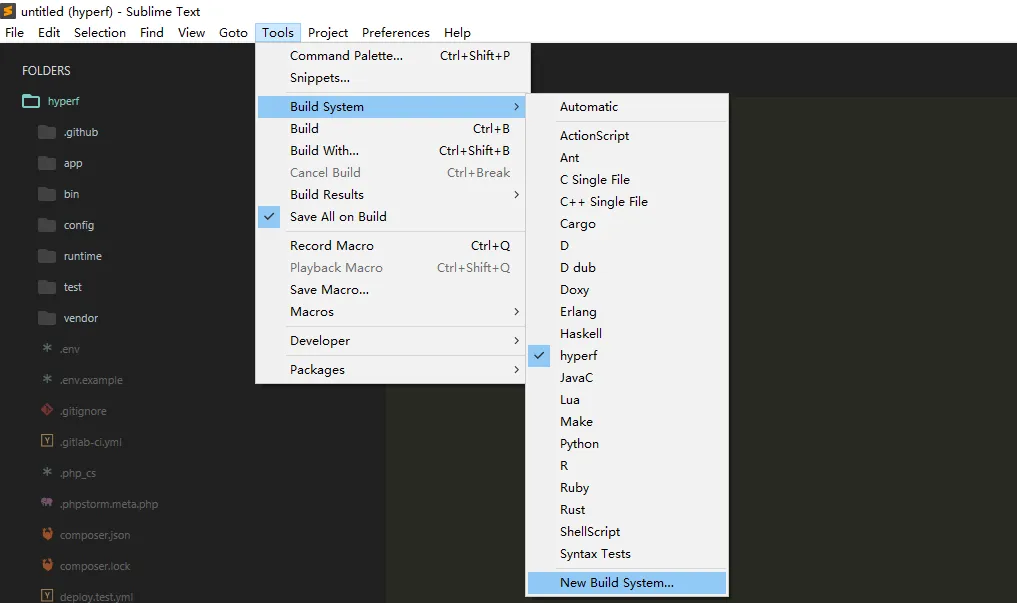Expand the Packages submenu

(x=391, y=370)
